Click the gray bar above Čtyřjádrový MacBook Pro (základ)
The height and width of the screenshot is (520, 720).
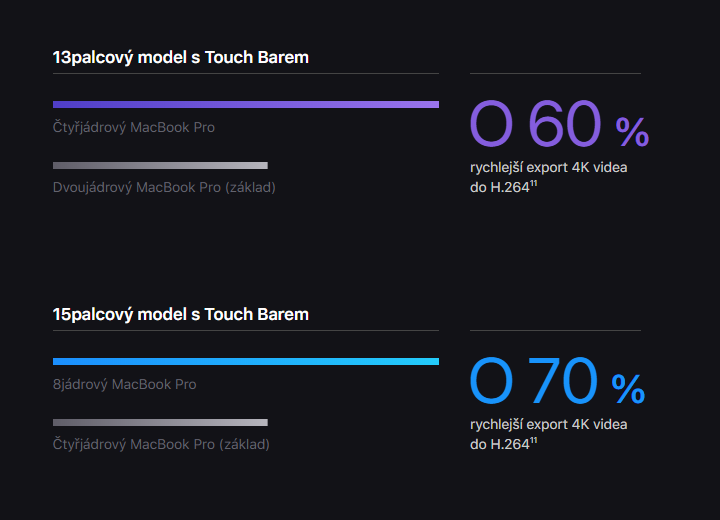[160, 423]
